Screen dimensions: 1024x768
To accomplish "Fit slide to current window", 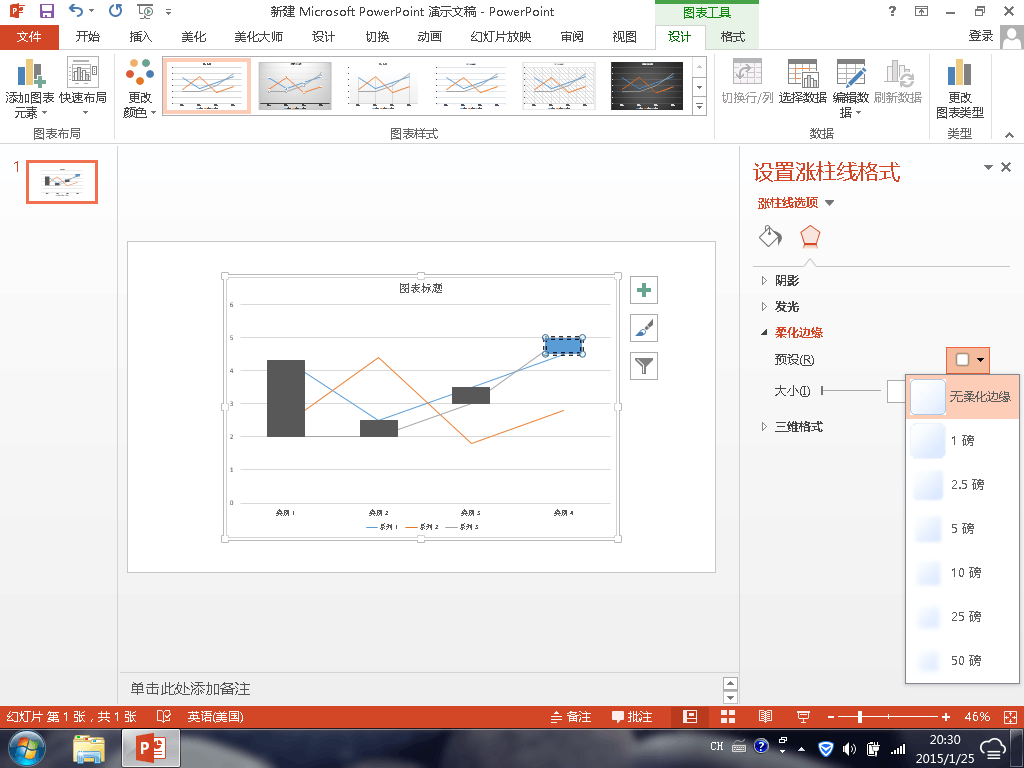I will (x=1010, y=716).
